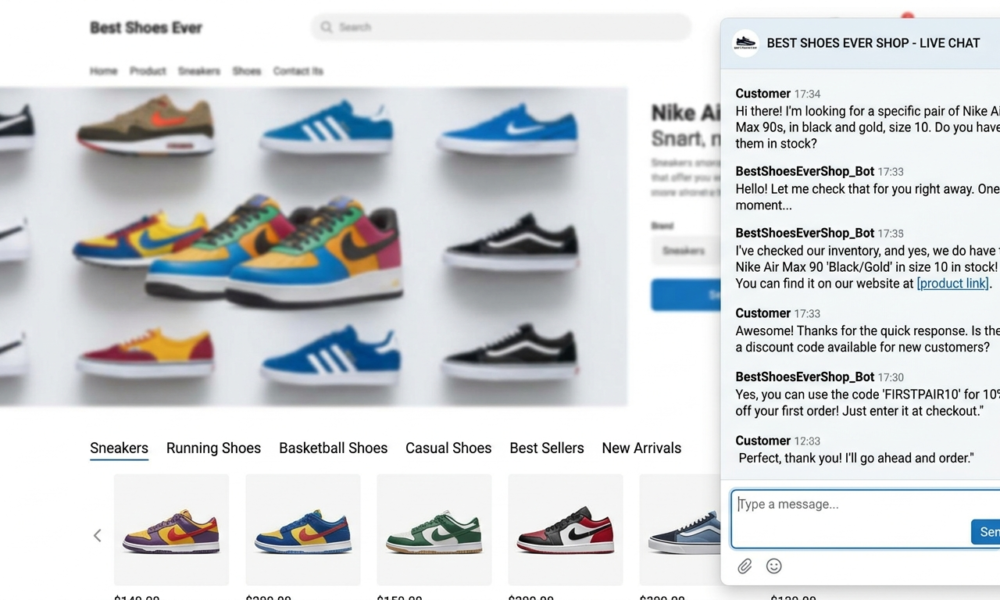The height and width of the screenshot is (600, 1000).
Task: Click the blue button under the Brand field
Action: pyautogui.click(x=686, y=295)
